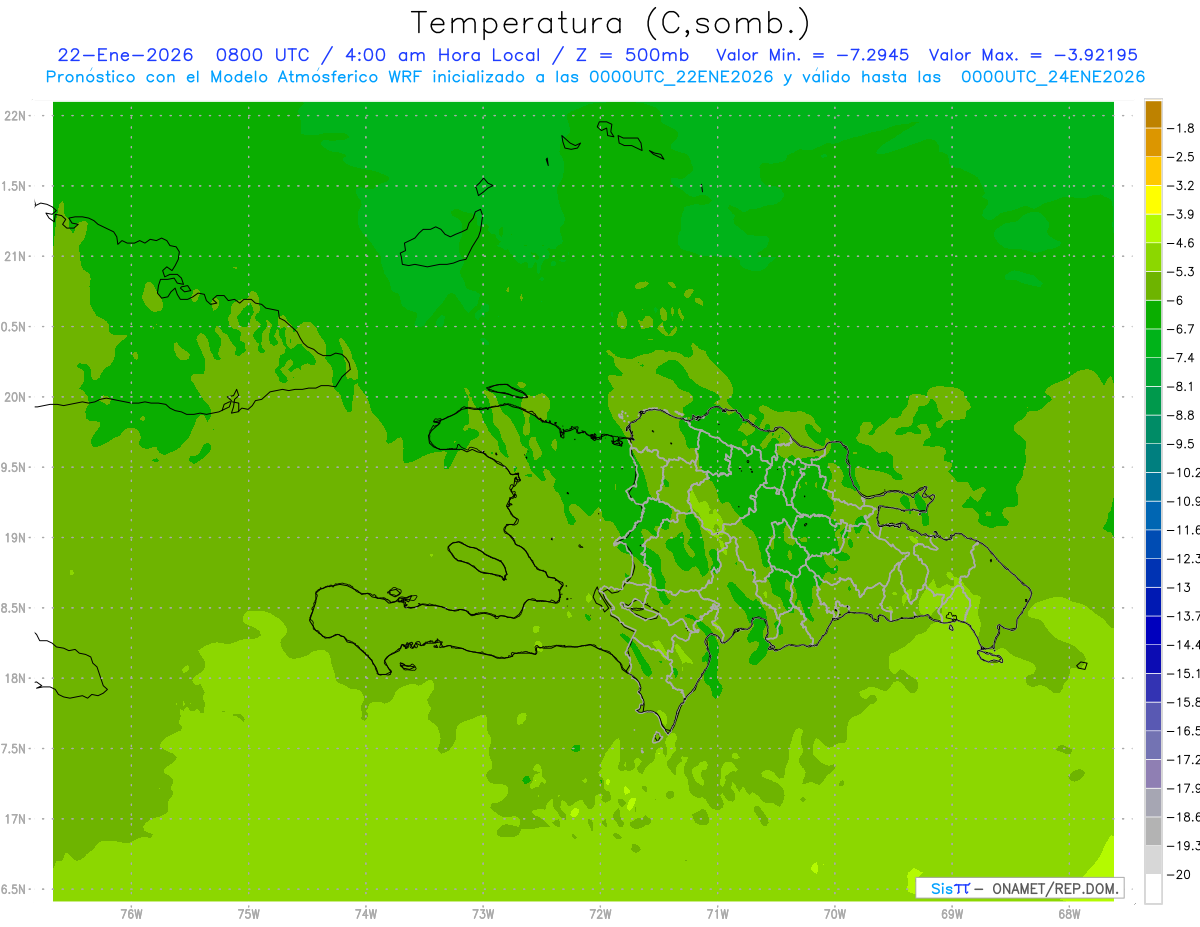Click the 'Valor Min. = -7.2945' text
The width and height of the screenshot is (1200, 927).
[813, 55]
